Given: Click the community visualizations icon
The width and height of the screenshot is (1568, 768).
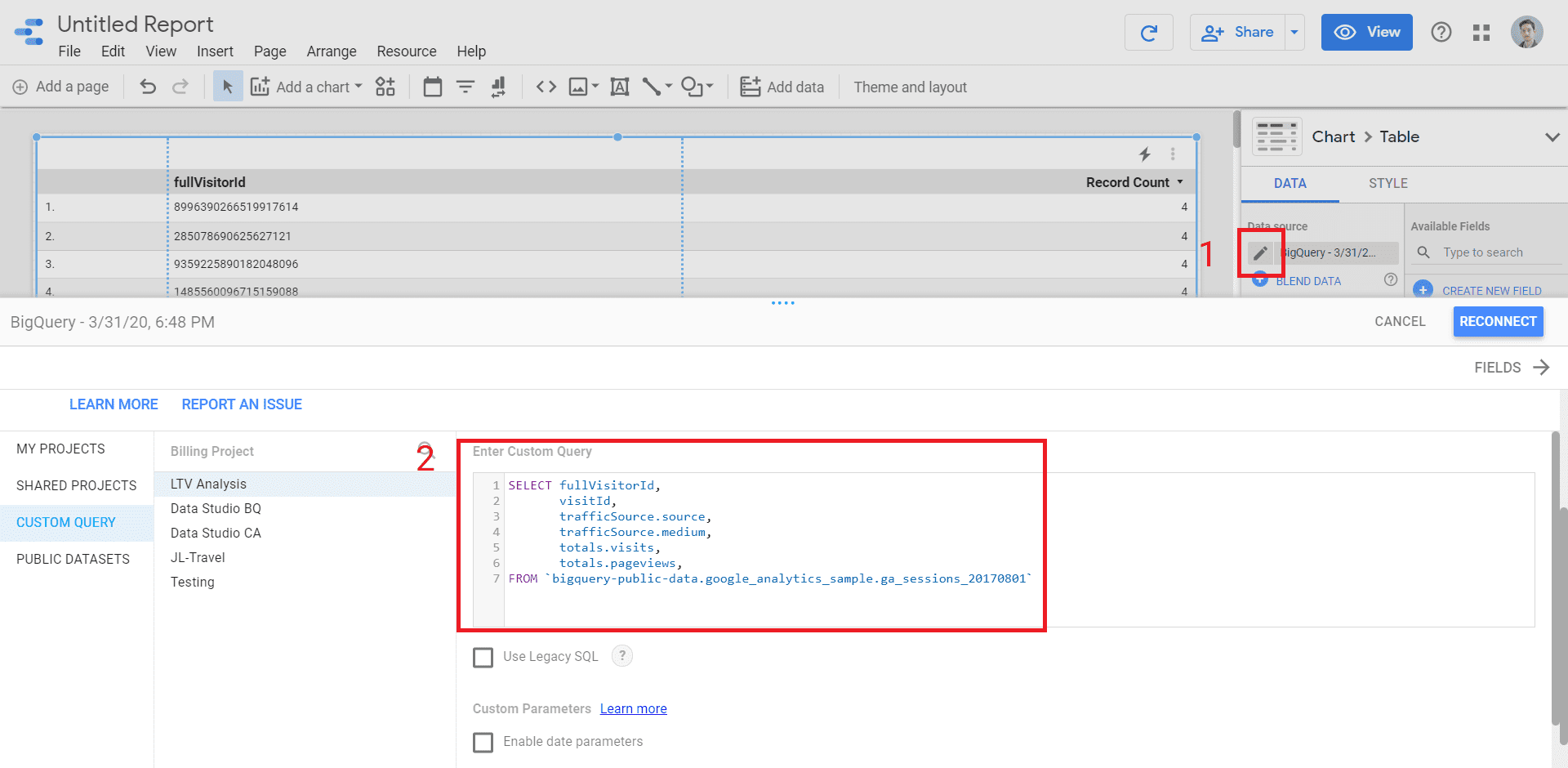Looking at the screenshot, I should tap(385, 87).
